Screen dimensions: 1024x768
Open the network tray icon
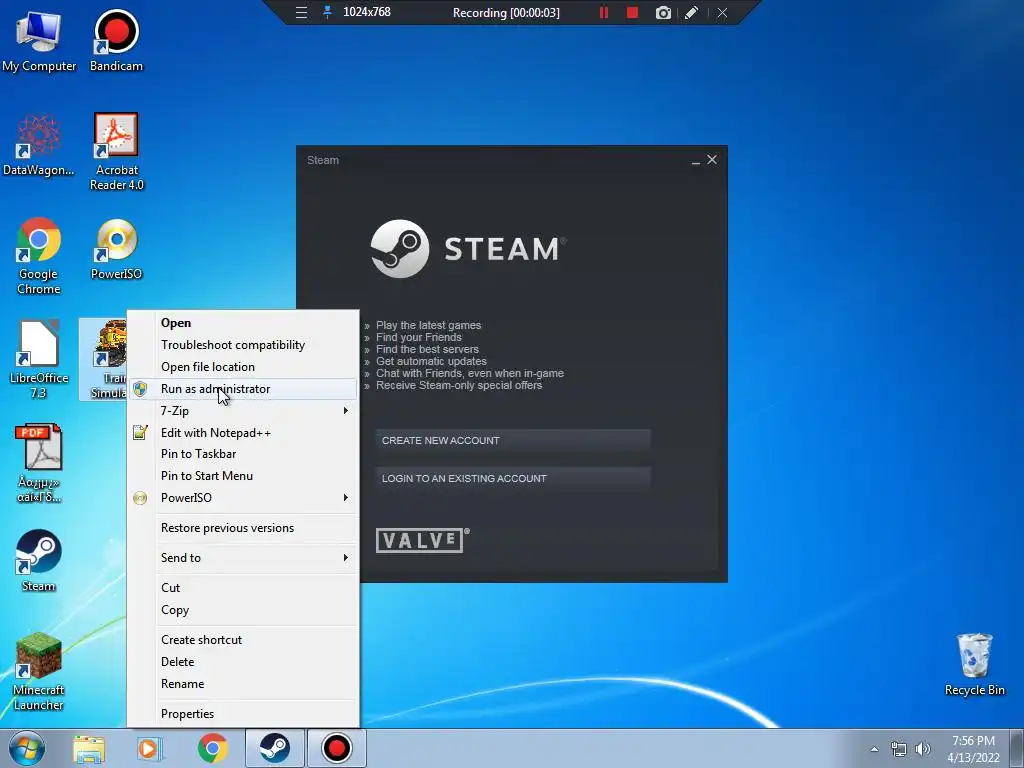899,749
